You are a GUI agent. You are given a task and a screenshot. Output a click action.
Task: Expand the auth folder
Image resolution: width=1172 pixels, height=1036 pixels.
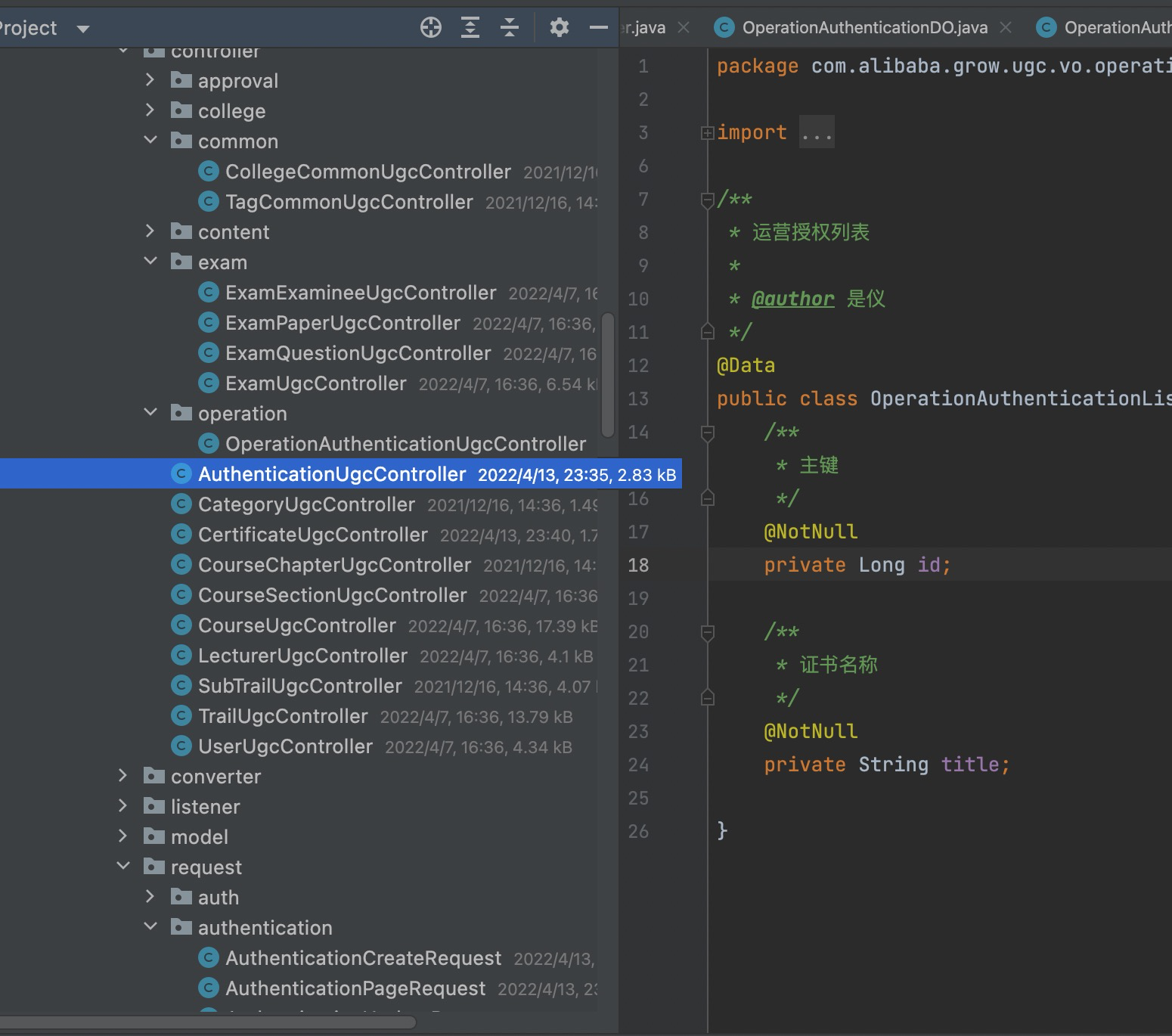(x=150, y=897)
